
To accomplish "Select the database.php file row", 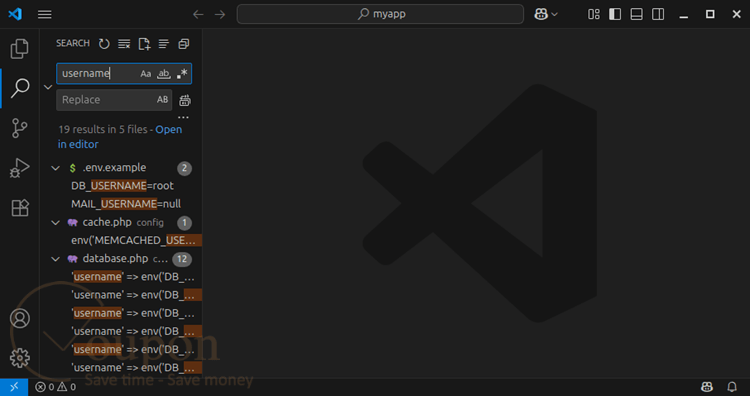I will coord(121,259).
